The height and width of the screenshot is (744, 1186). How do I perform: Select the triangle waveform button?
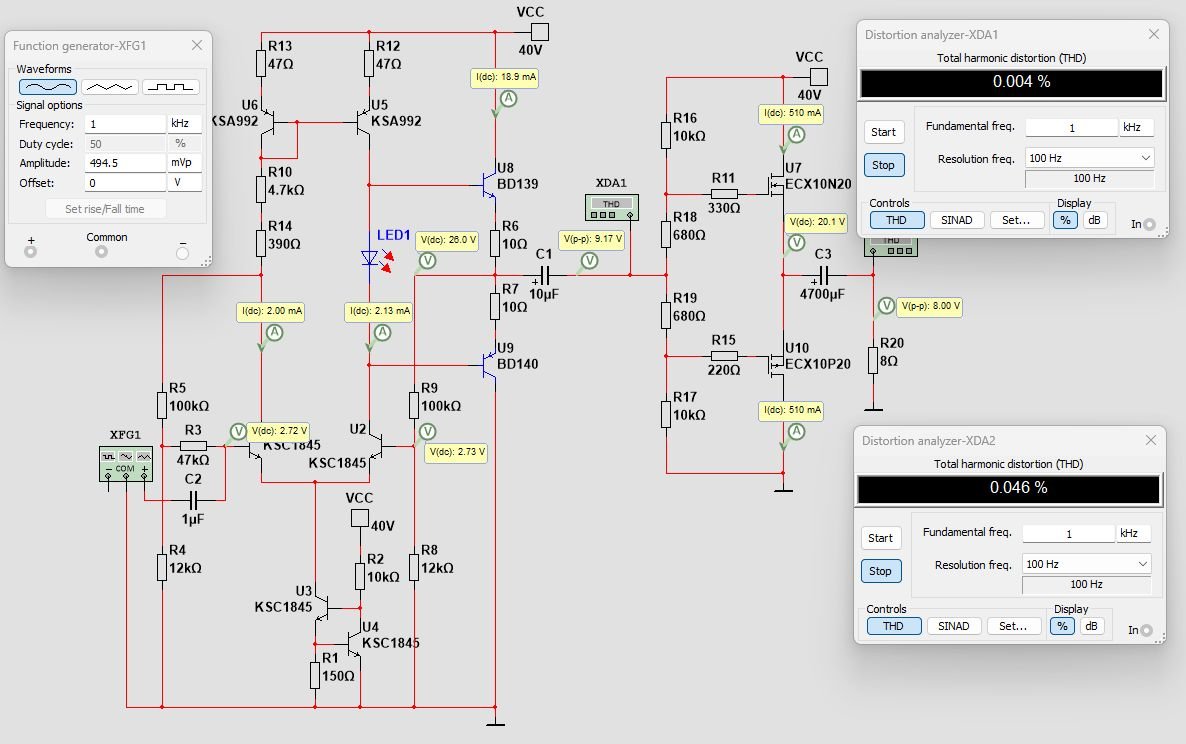click(110, 87)
